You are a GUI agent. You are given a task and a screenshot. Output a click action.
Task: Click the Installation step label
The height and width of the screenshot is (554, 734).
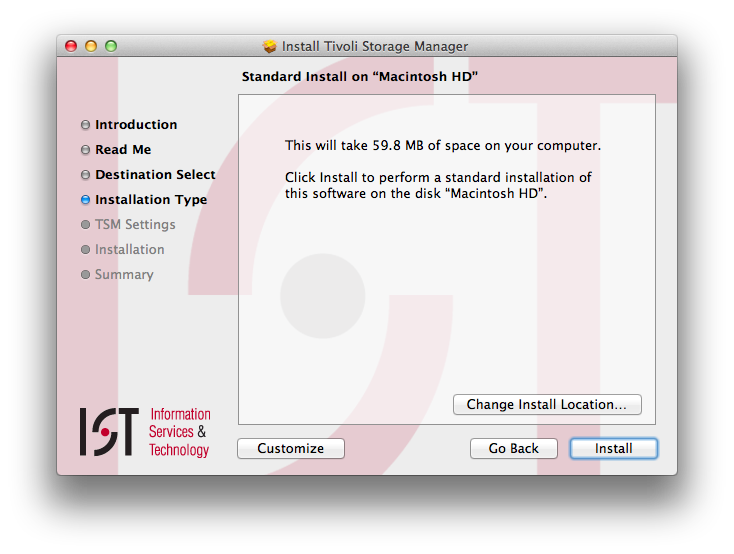click(130, 249)
